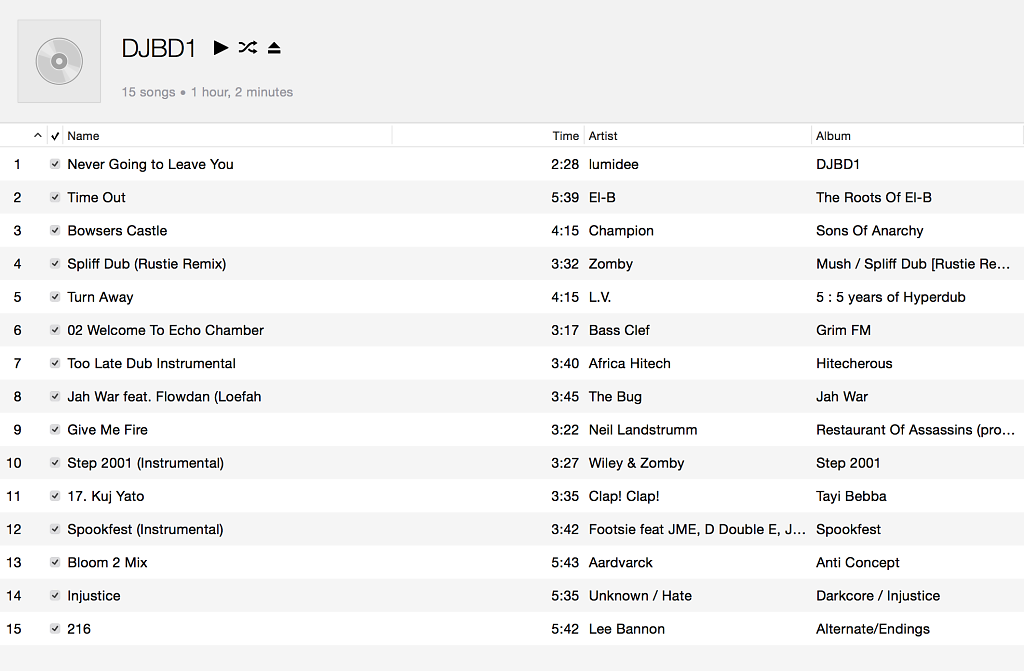Sort songs by Time column
This screenshot has width=1024, height=671.
tap(566, 136)
